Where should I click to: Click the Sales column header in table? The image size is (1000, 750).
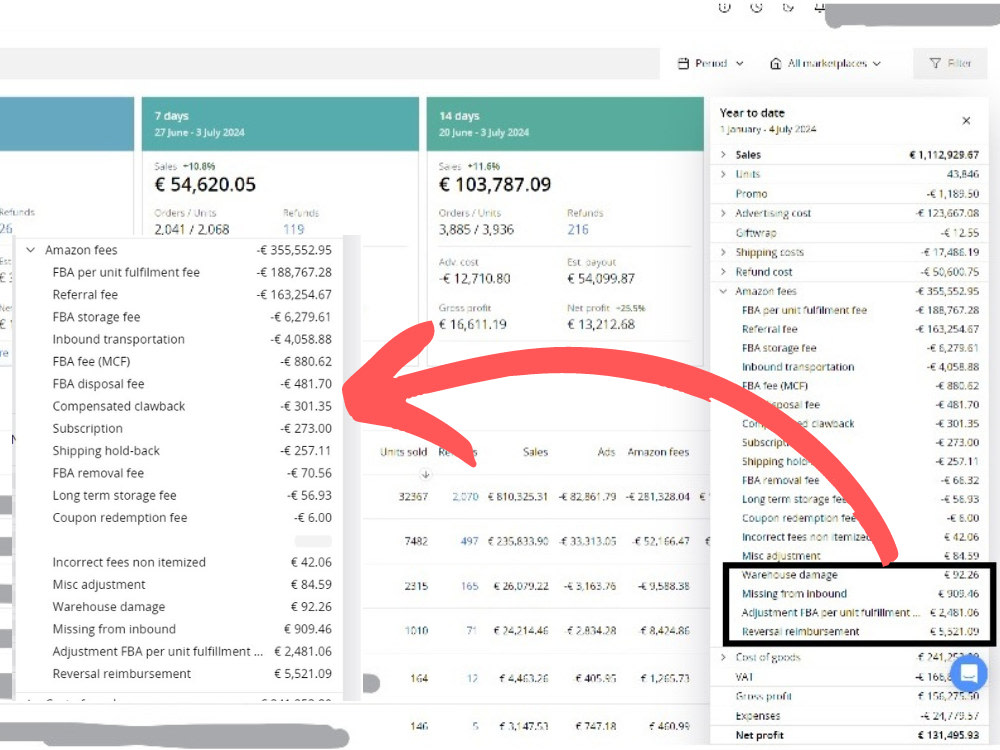click(x=535, y=452)
